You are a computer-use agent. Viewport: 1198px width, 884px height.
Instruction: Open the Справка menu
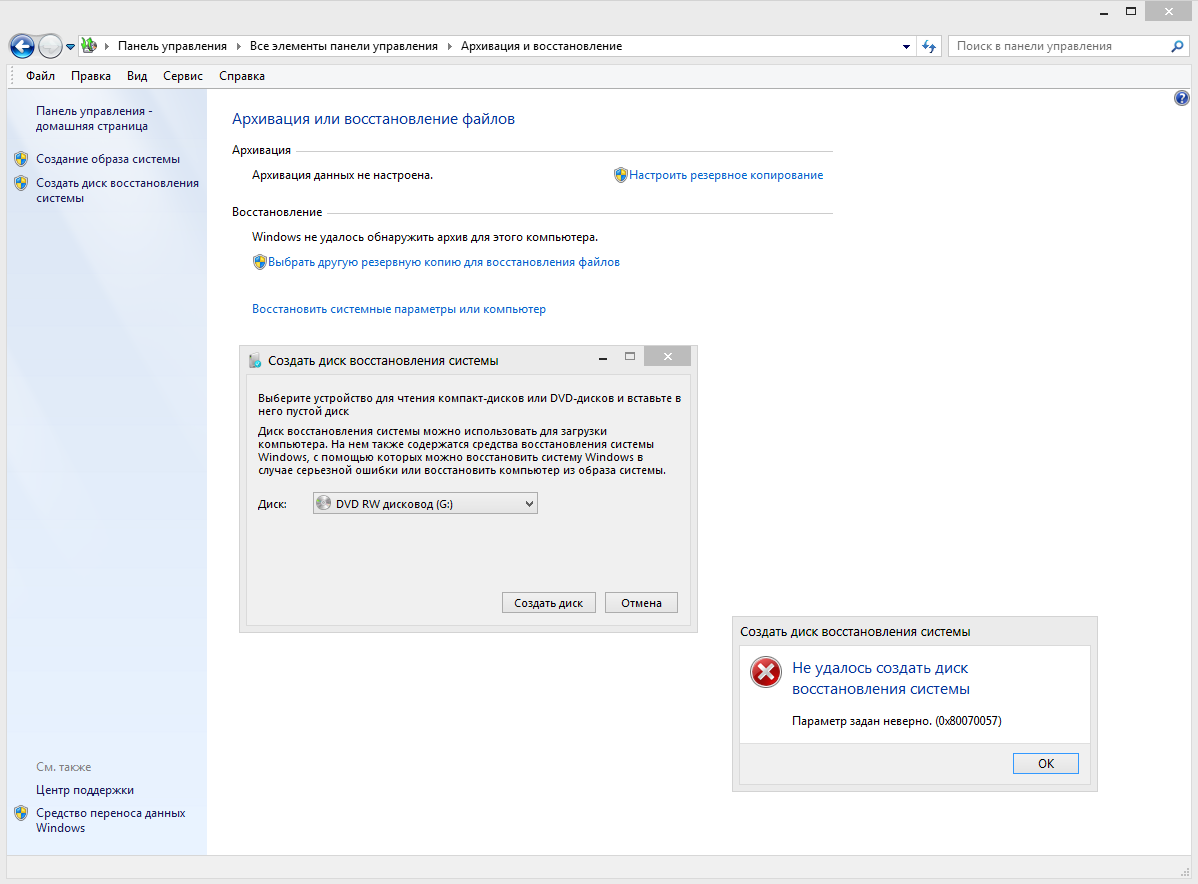[x=241, y=76]
